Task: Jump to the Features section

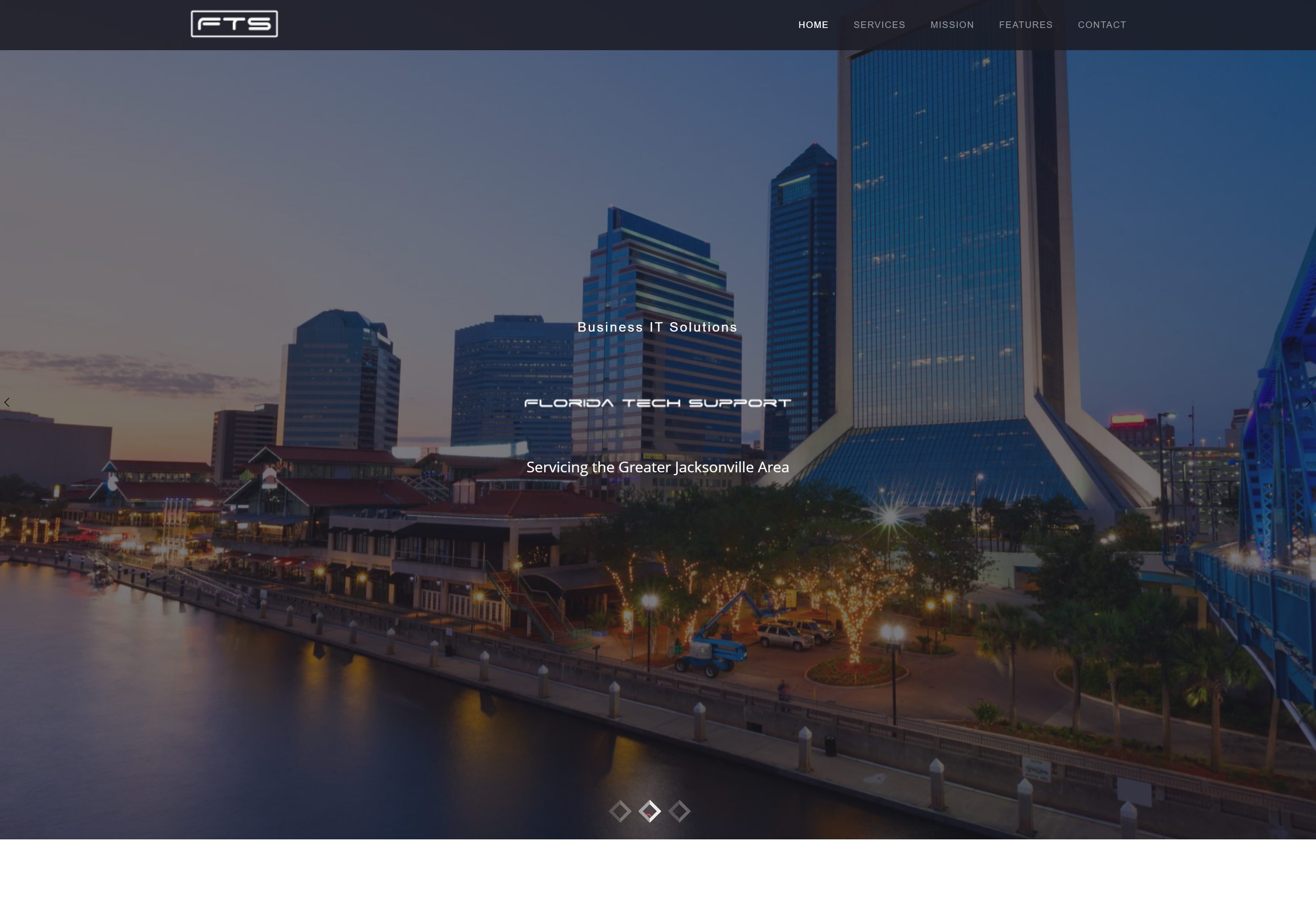Action: pyautogui.click(x=1025, y=25)
